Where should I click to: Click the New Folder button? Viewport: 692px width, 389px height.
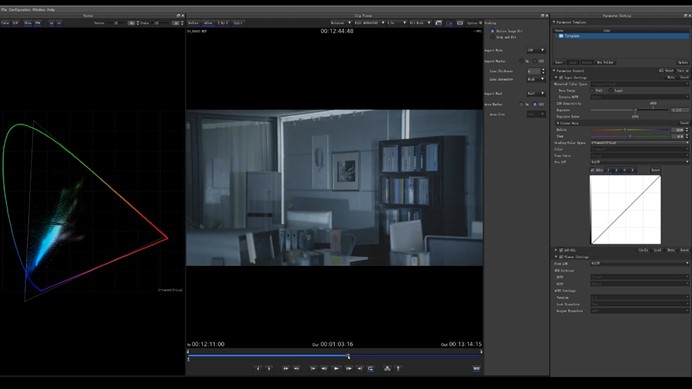pyautogui.click(x=606, y=62)
